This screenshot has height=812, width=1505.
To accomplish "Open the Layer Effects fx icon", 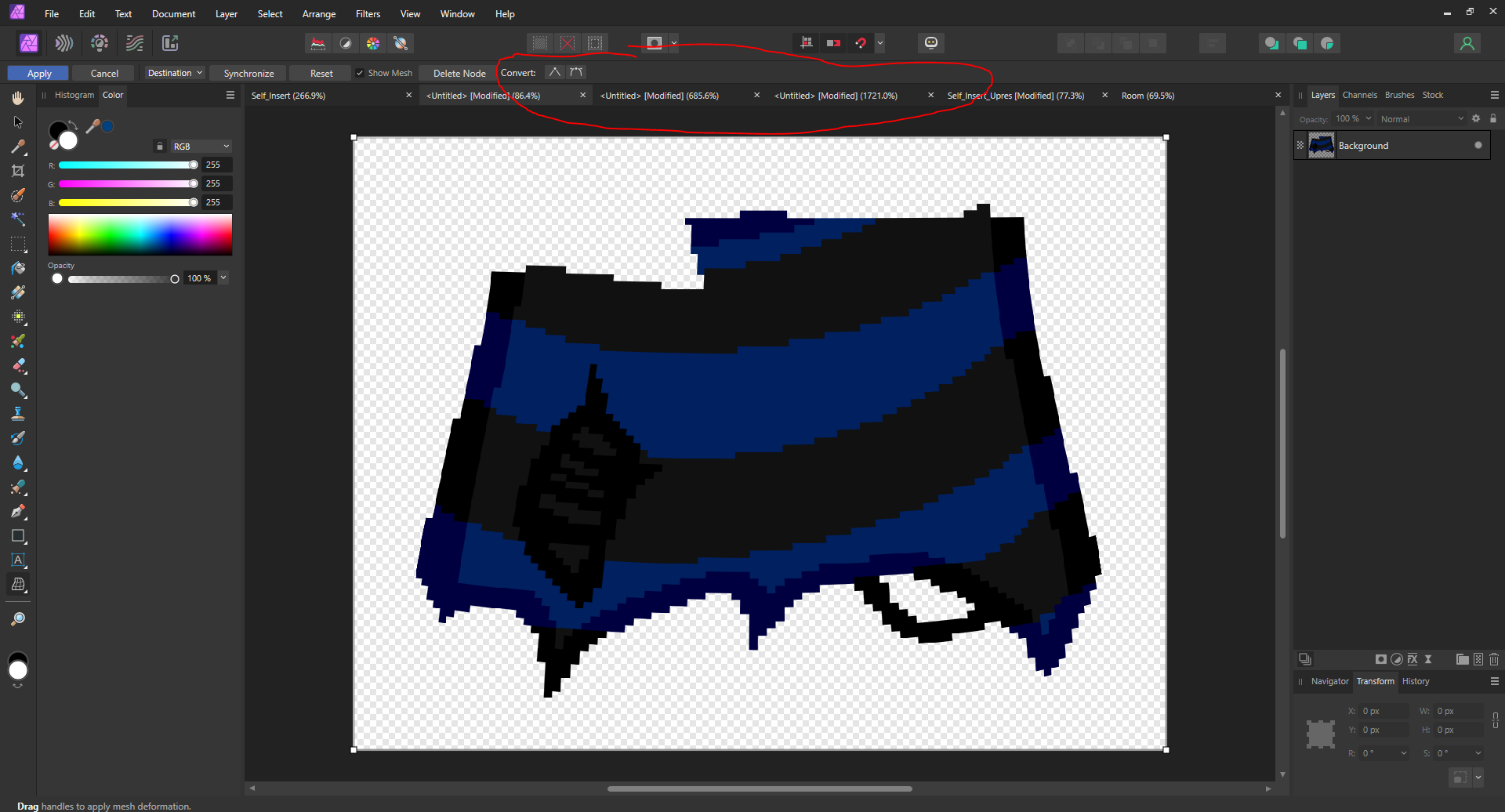I will pos(1413,659).
